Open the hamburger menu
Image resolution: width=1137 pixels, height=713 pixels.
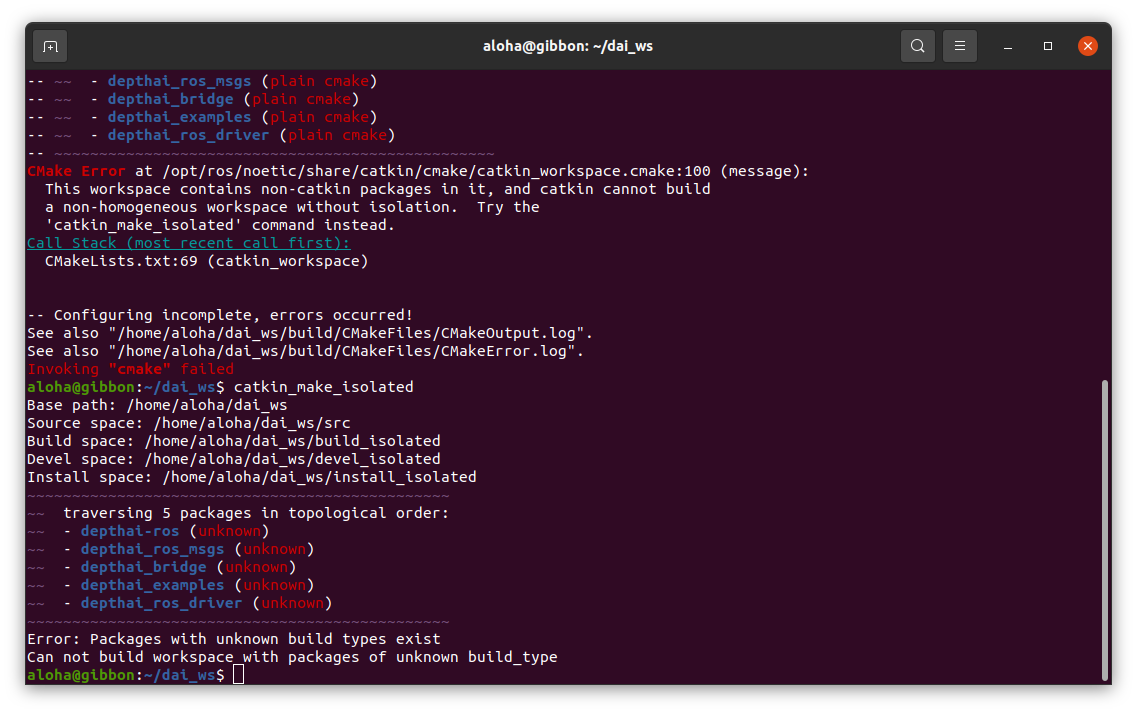click(959, 46)
